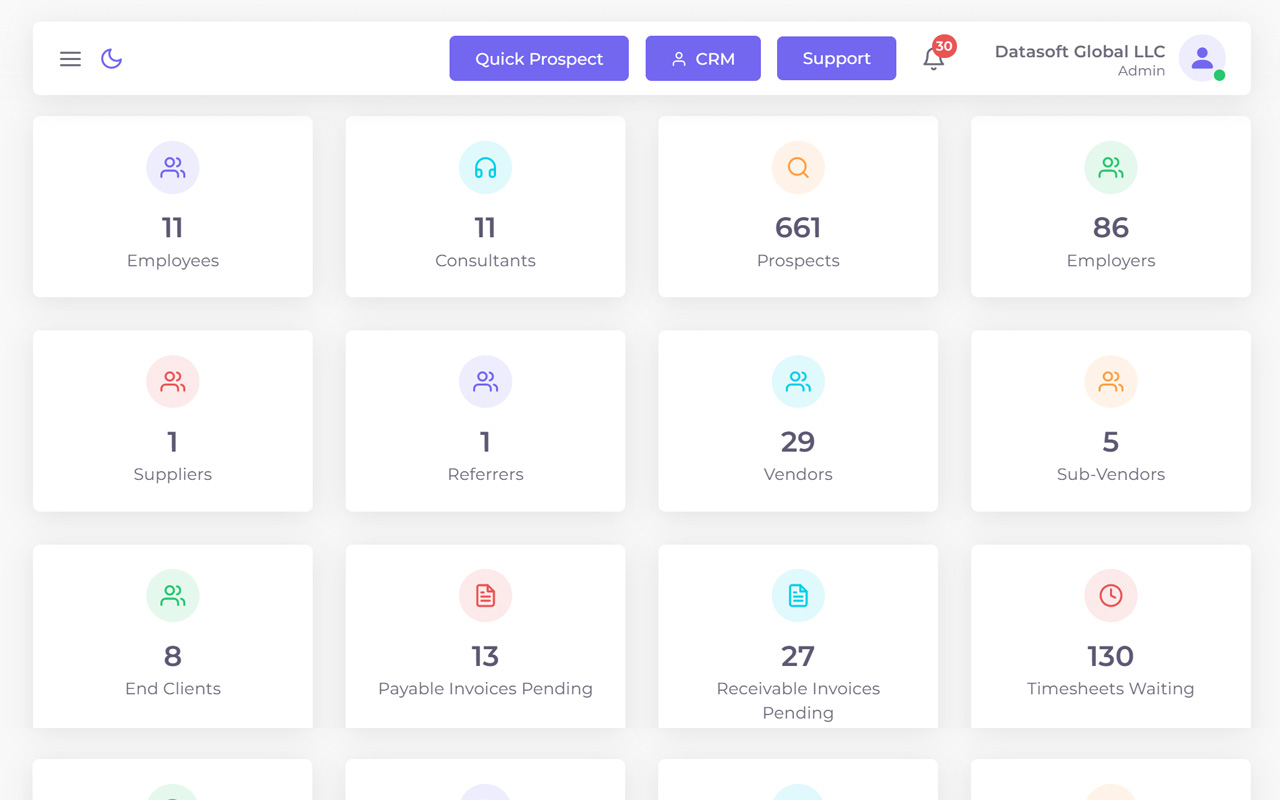The width and height of the screenshot is (1280, 800).
Task: Open the Employees label
Action: 173,261
